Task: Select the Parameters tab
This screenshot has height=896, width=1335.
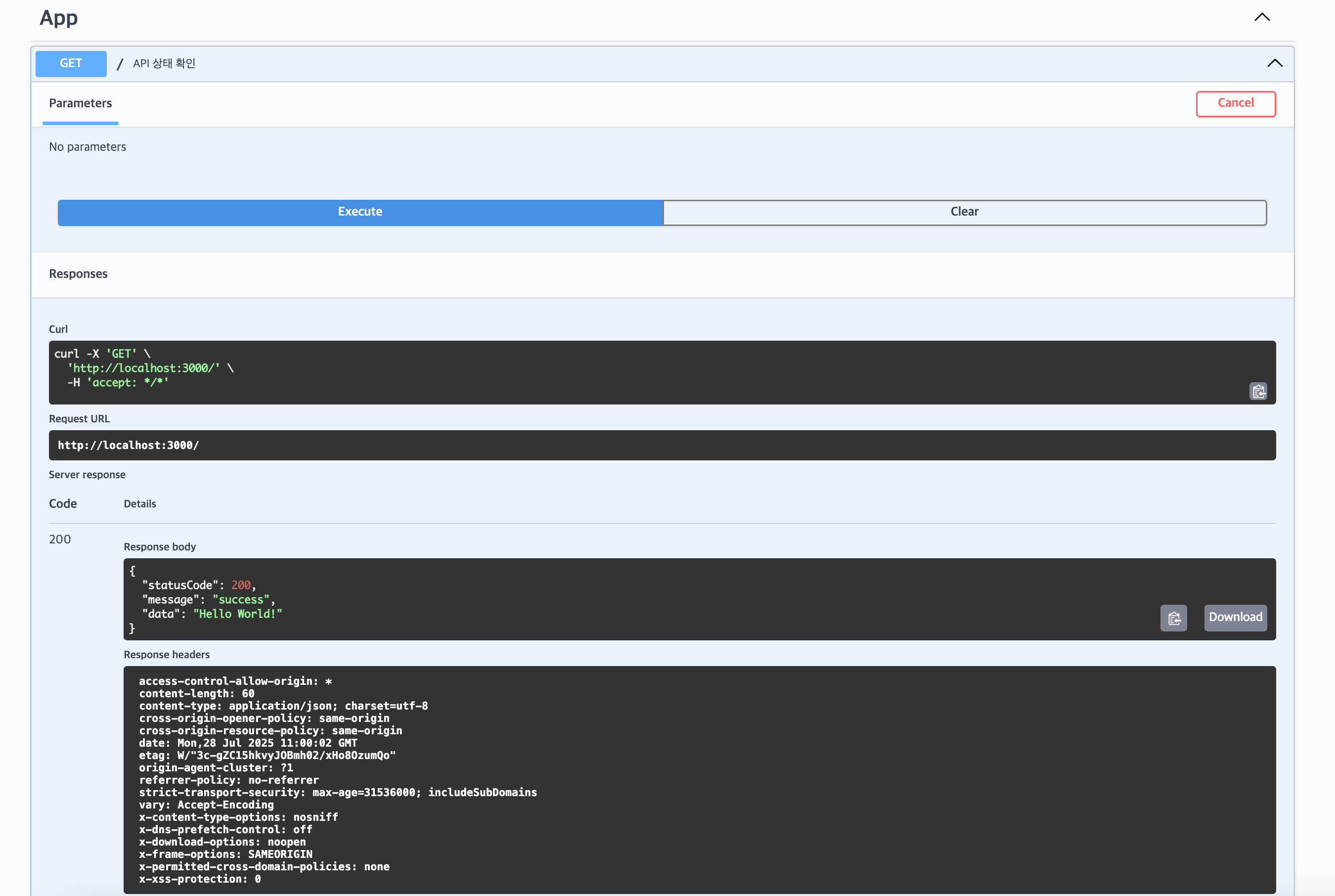Action: [x=81, y=103]
